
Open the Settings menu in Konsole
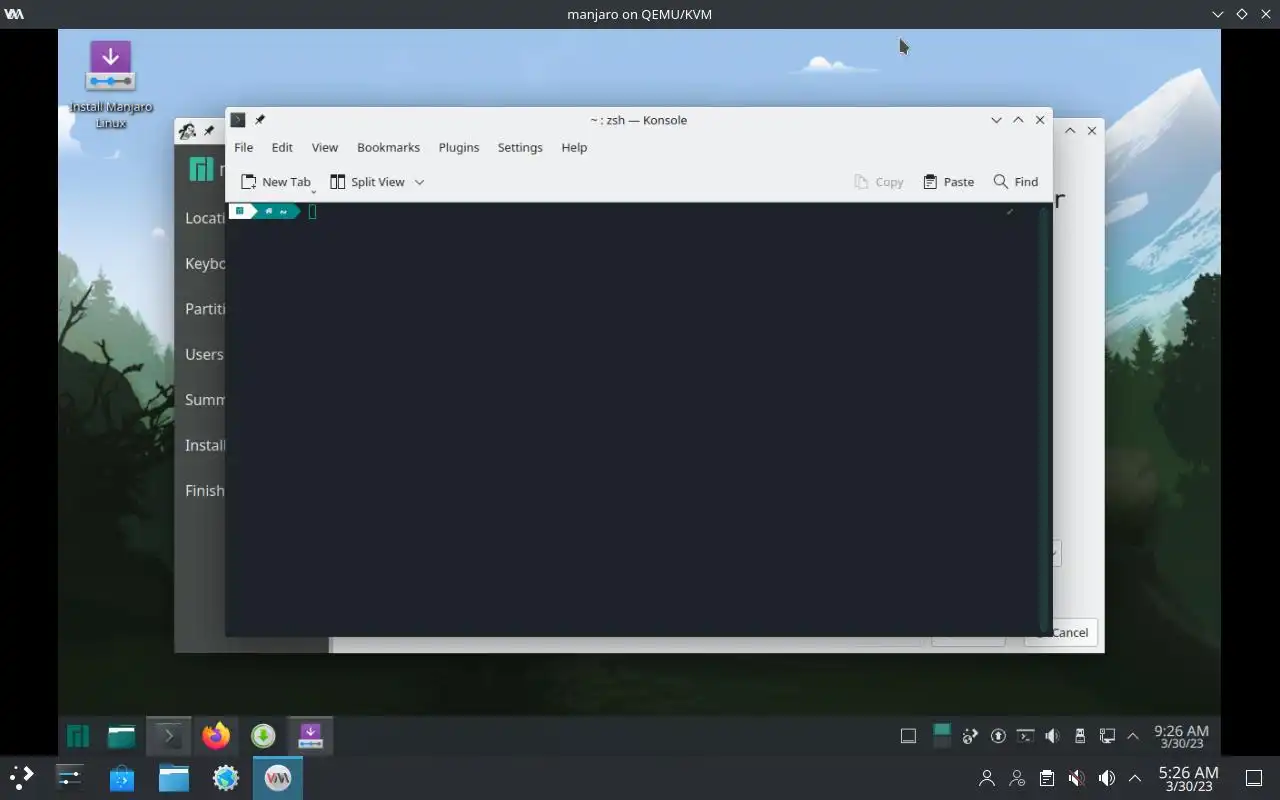point(520,147)
